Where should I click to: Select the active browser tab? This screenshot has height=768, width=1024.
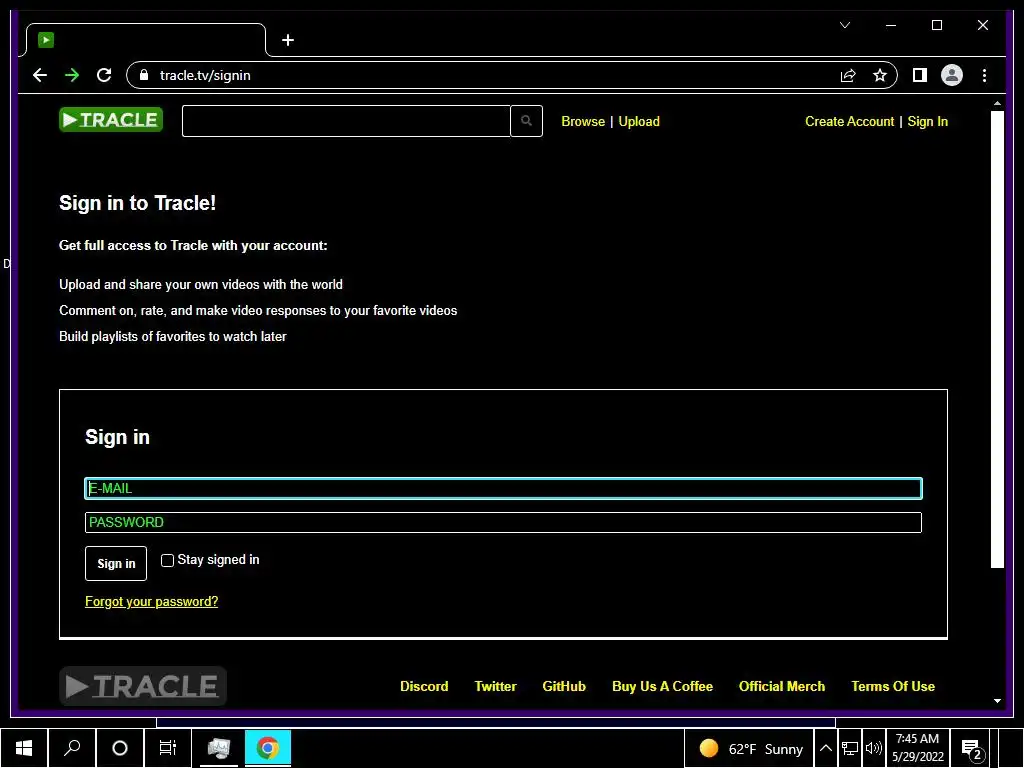[145, 40]
